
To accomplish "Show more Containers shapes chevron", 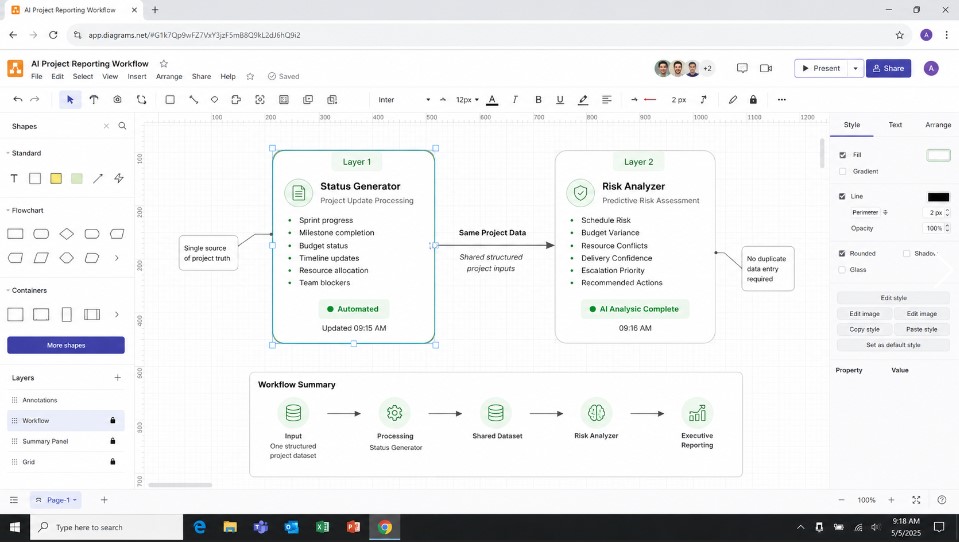I will pos(116,314).
